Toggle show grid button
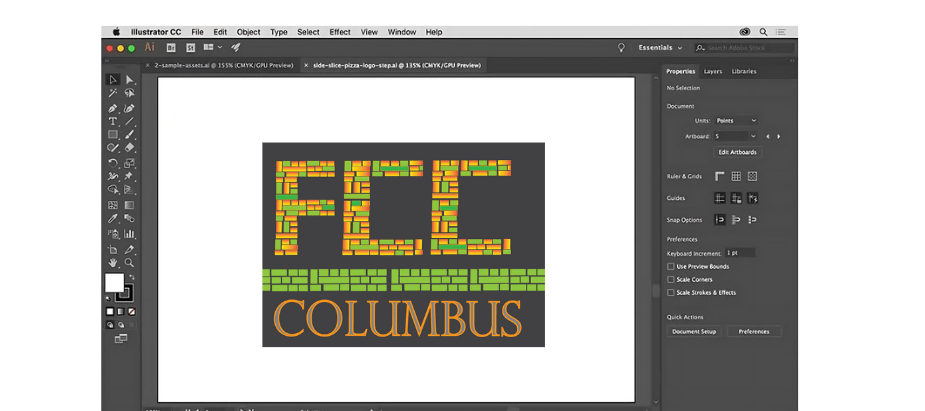 [736, 176]
